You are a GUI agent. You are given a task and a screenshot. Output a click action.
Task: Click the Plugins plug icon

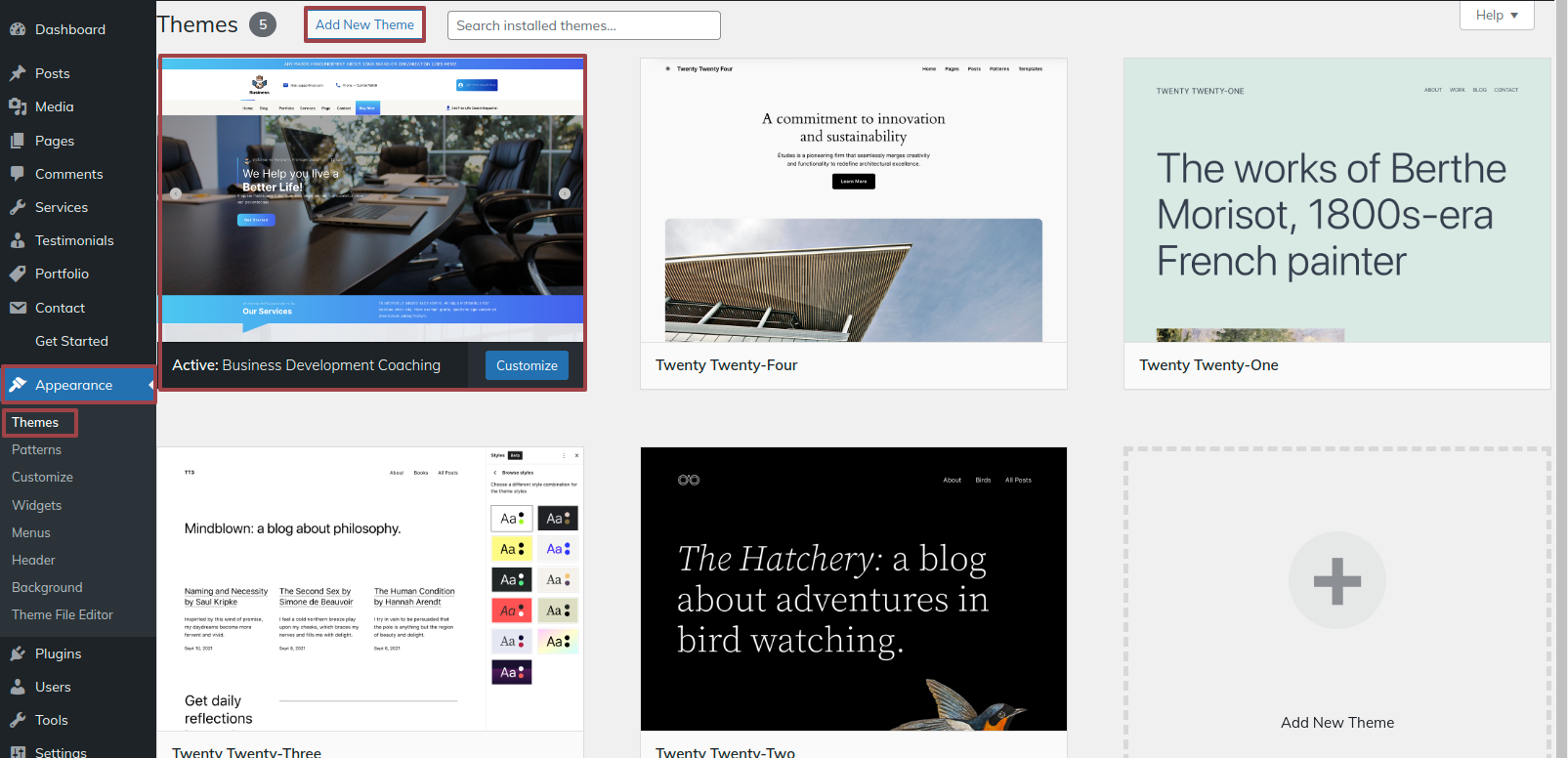coord(18,653)
